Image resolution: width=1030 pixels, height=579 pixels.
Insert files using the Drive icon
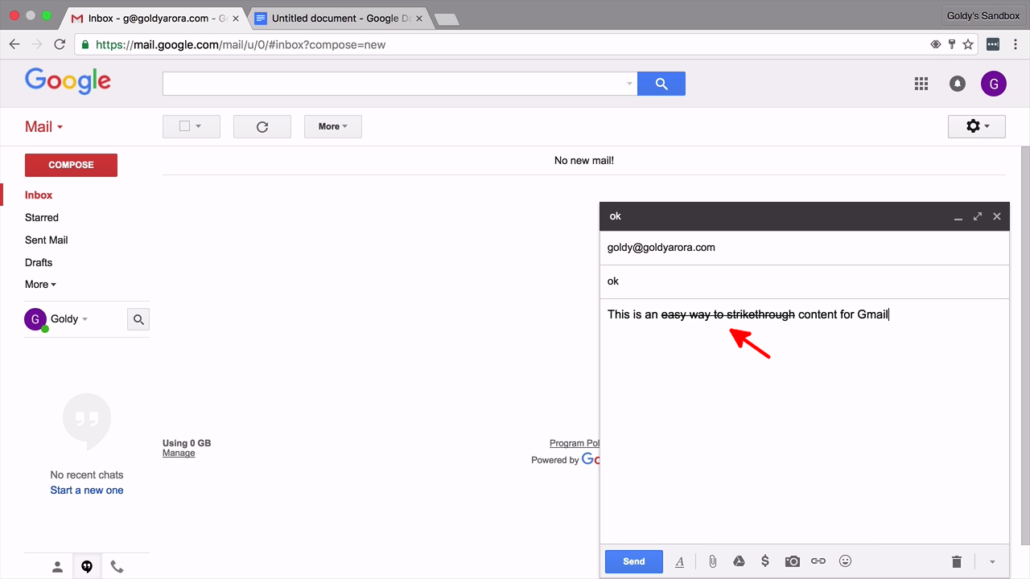739,561
